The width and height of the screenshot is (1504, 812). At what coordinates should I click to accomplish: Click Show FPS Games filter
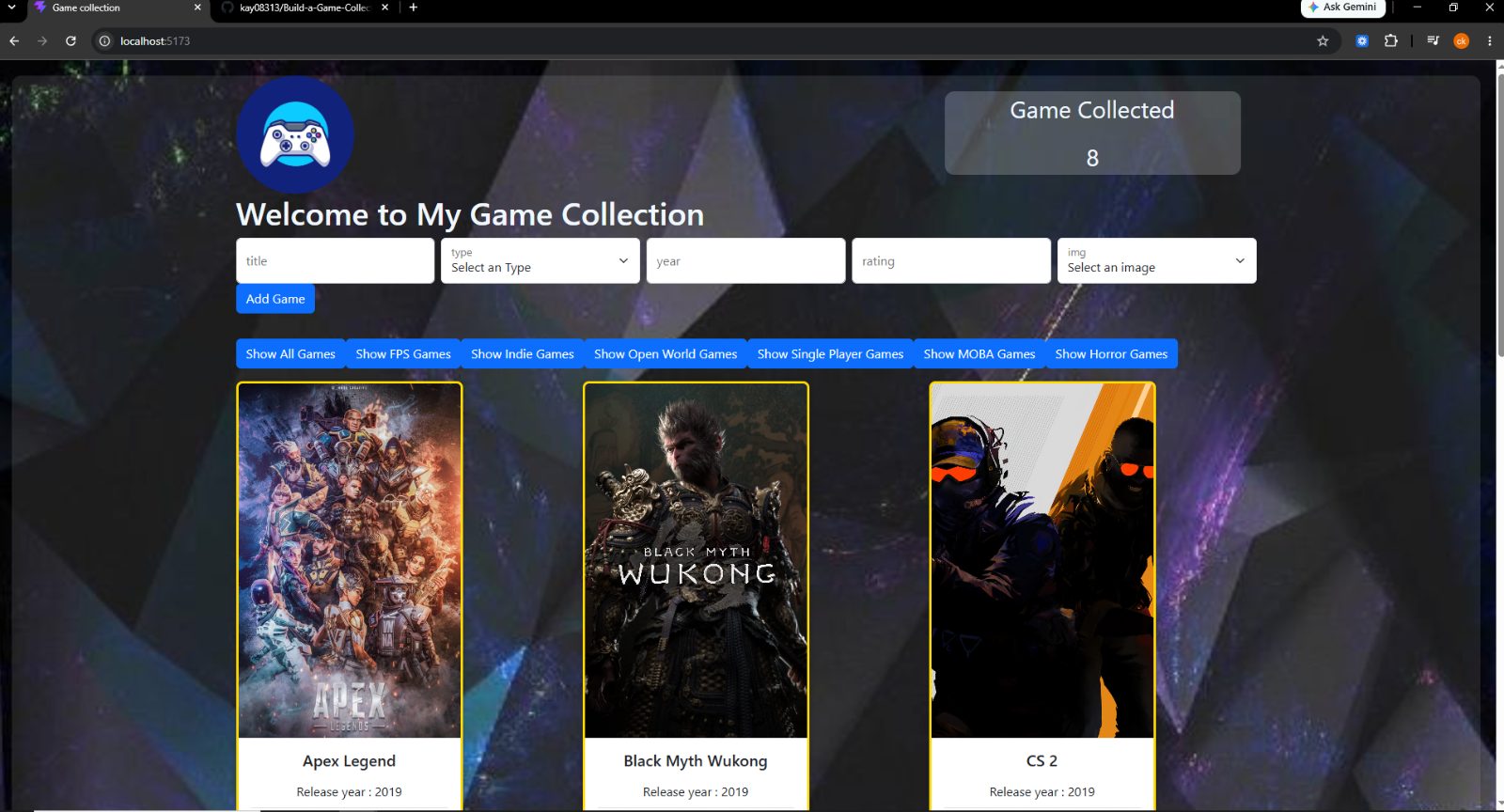tap(403, 353)
